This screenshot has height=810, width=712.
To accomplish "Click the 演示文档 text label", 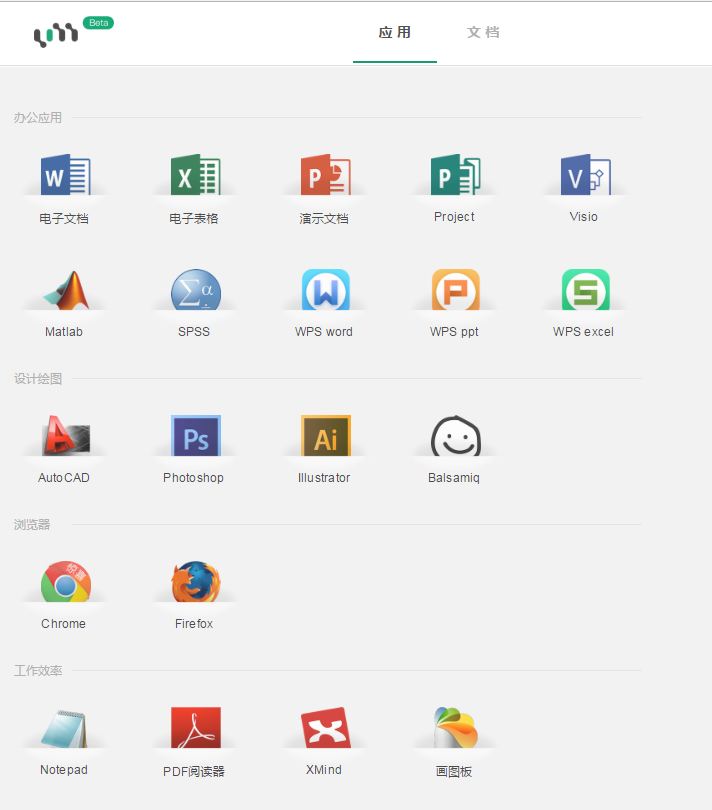I will coord(324,219).
